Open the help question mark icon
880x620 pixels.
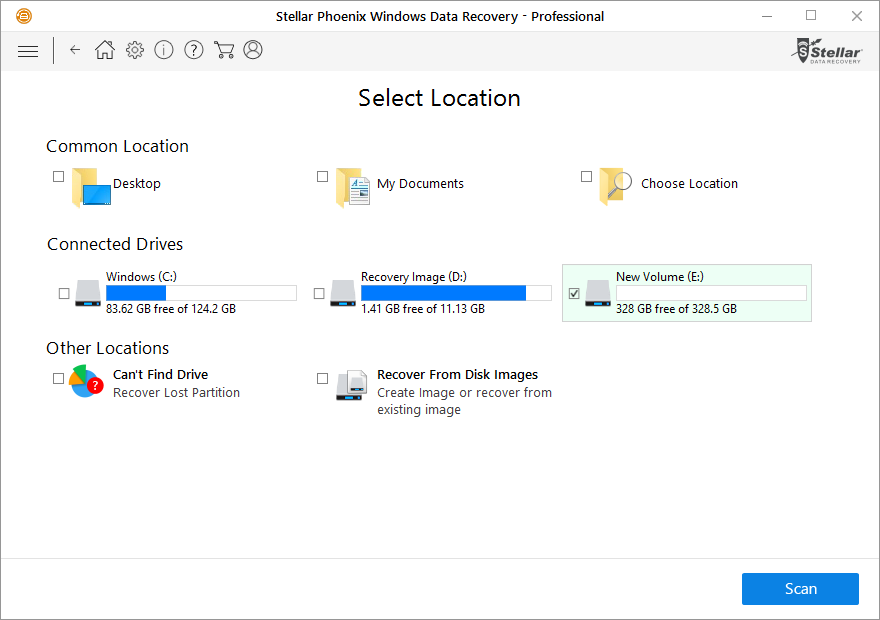[194, 50]
